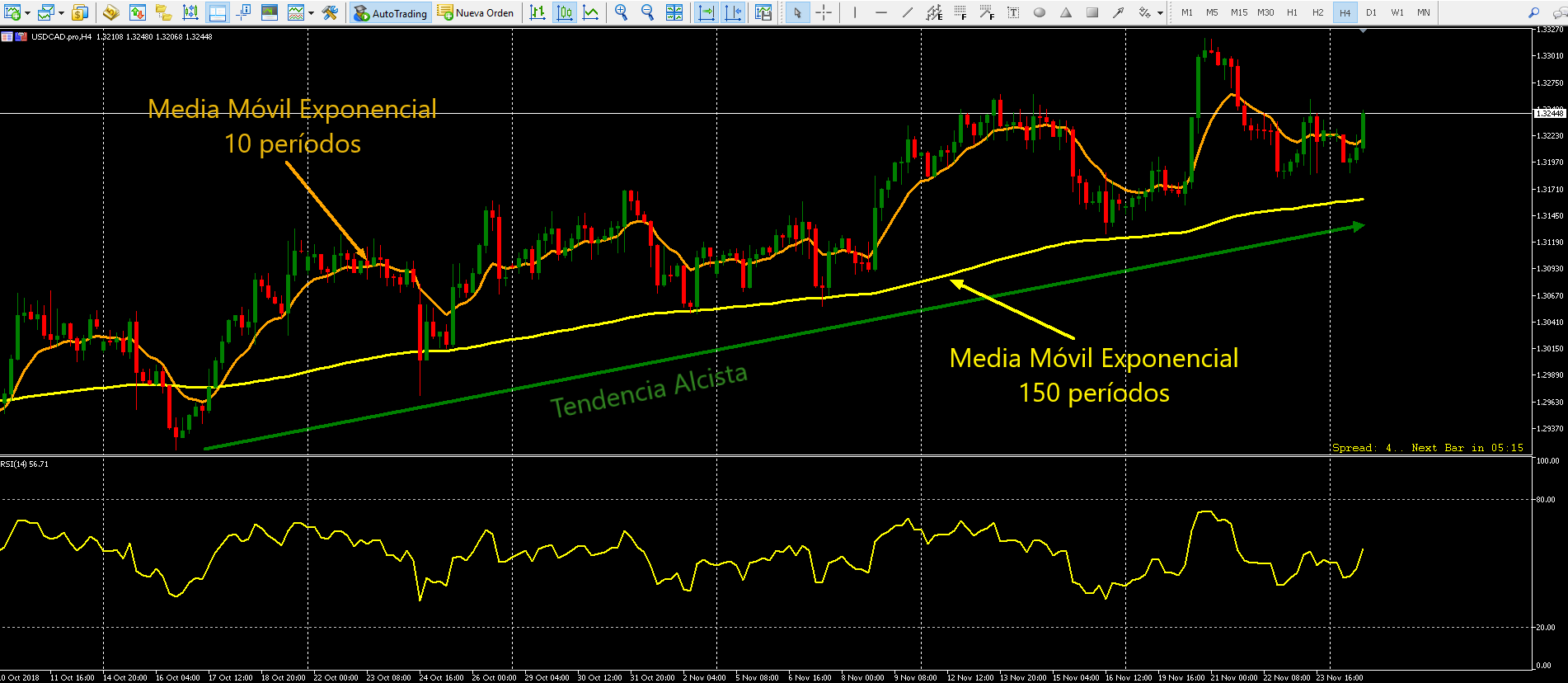The image size is (1568, 683).
Task: Select the text label tool
Action: [1013, 12]
